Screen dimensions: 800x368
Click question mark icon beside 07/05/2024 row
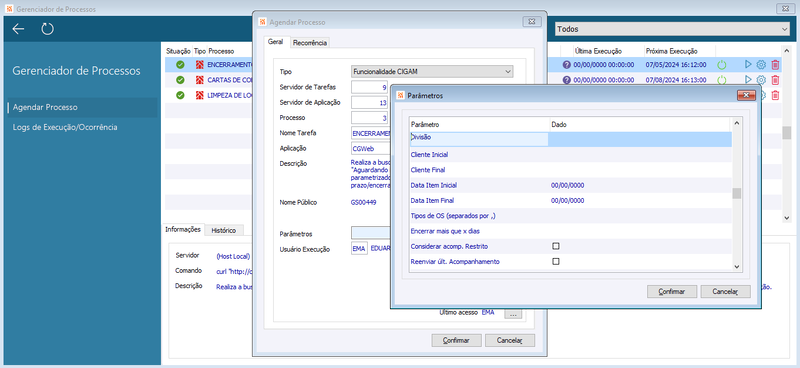pyautogui.click(x=566, y=65)
